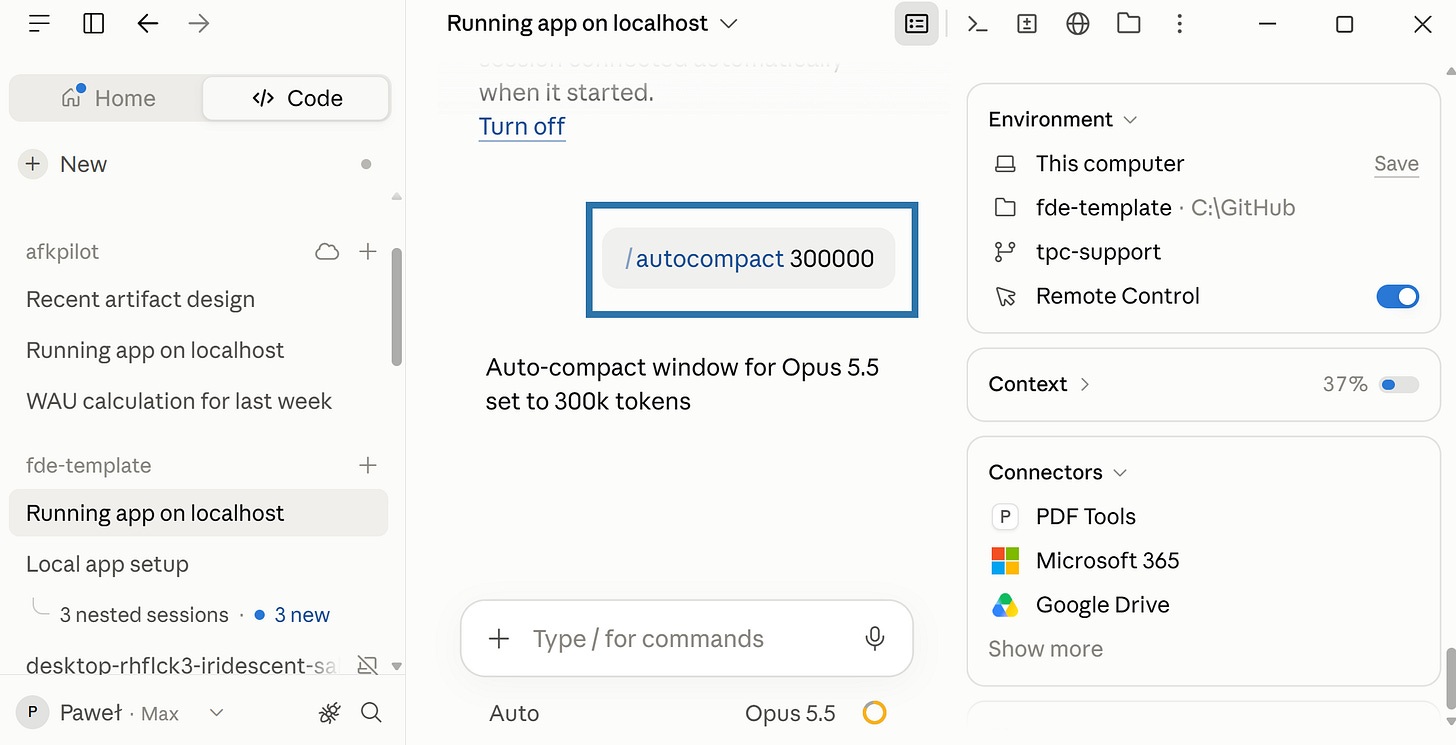Switch to the Home tab
The image size is (1456, 745).
pyautogui.click(x=108, y=98)
